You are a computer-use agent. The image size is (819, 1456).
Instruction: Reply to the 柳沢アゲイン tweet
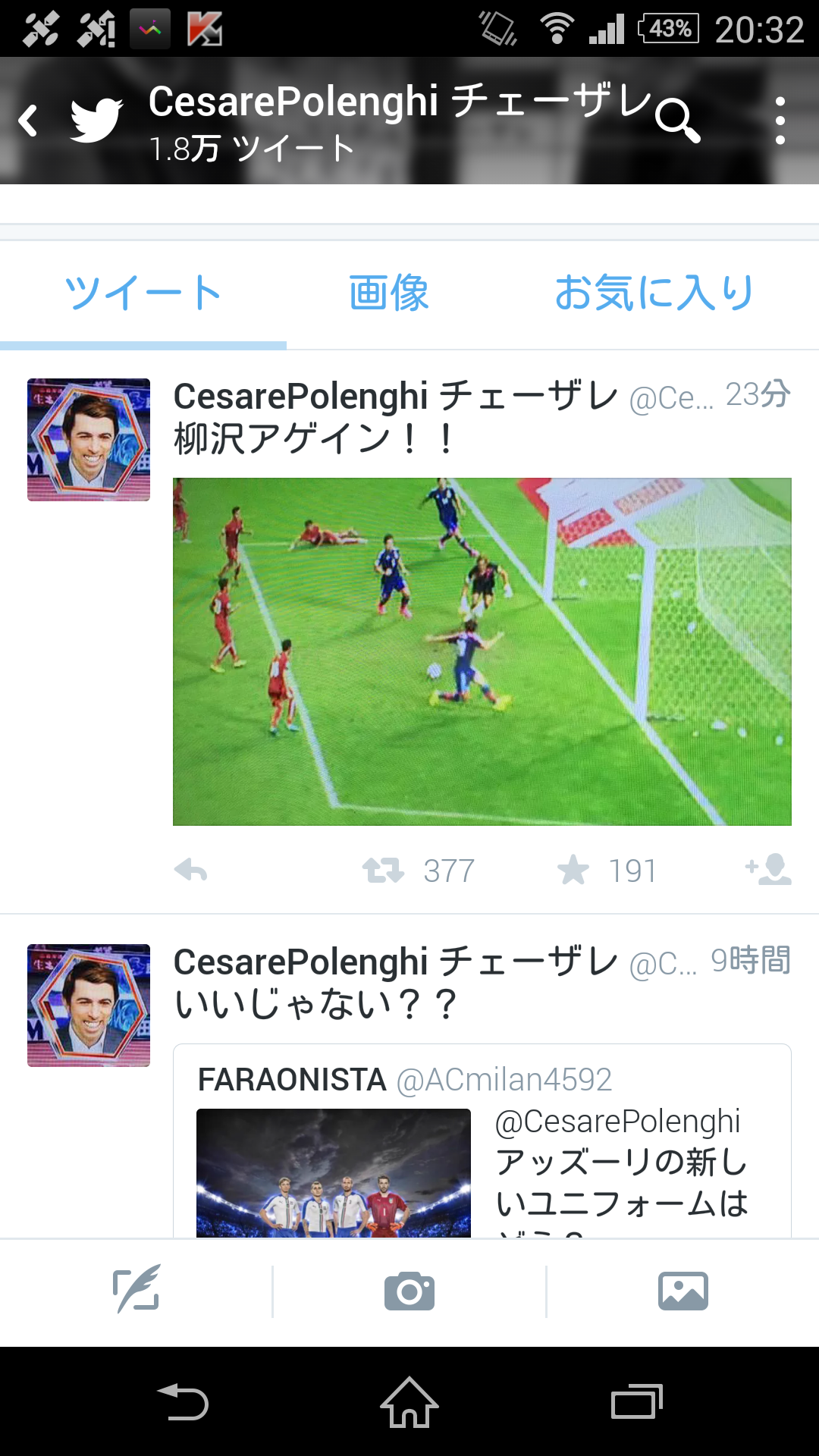(190, 871)
